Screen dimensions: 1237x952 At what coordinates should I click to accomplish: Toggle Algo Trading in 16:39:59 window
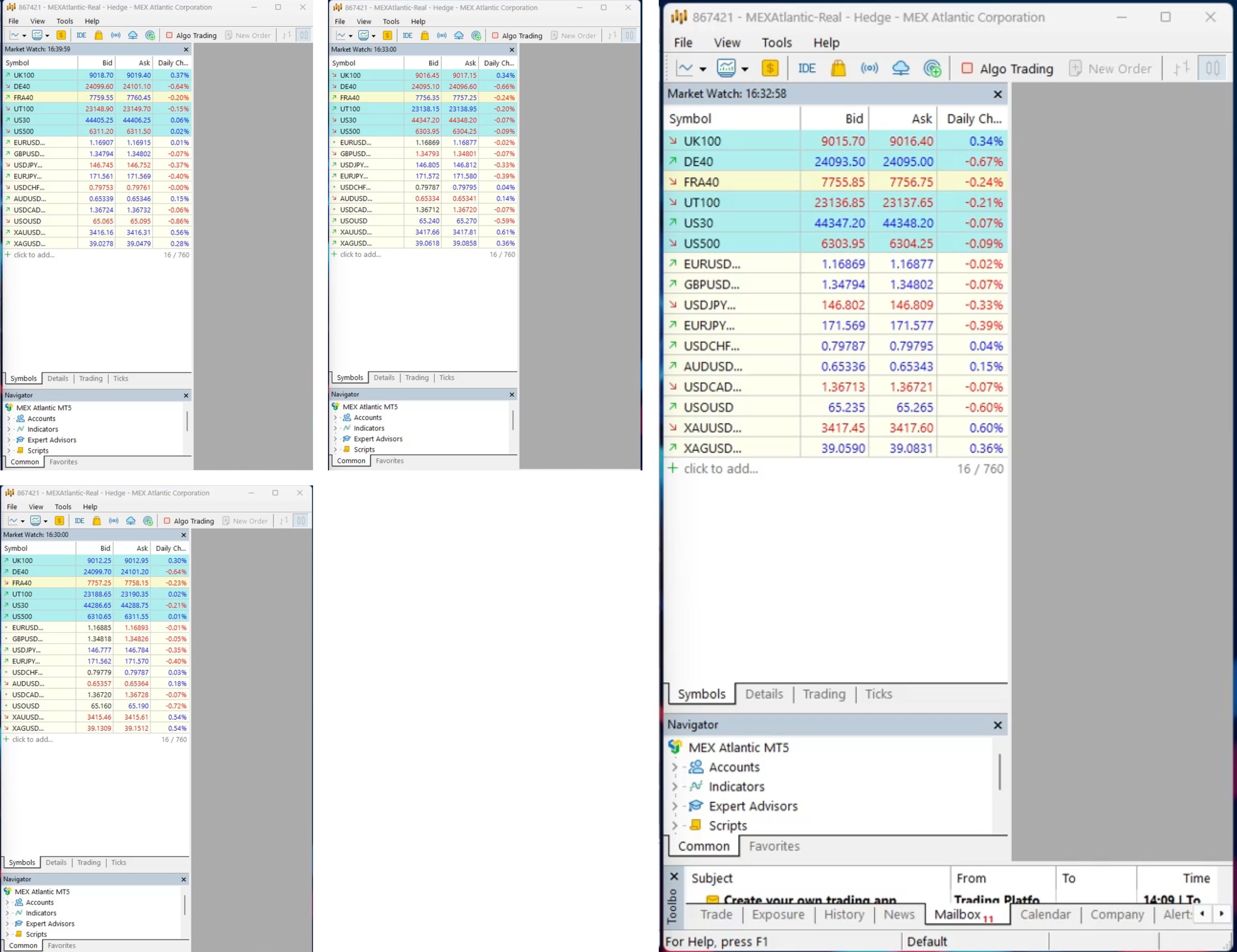point(191,35)
